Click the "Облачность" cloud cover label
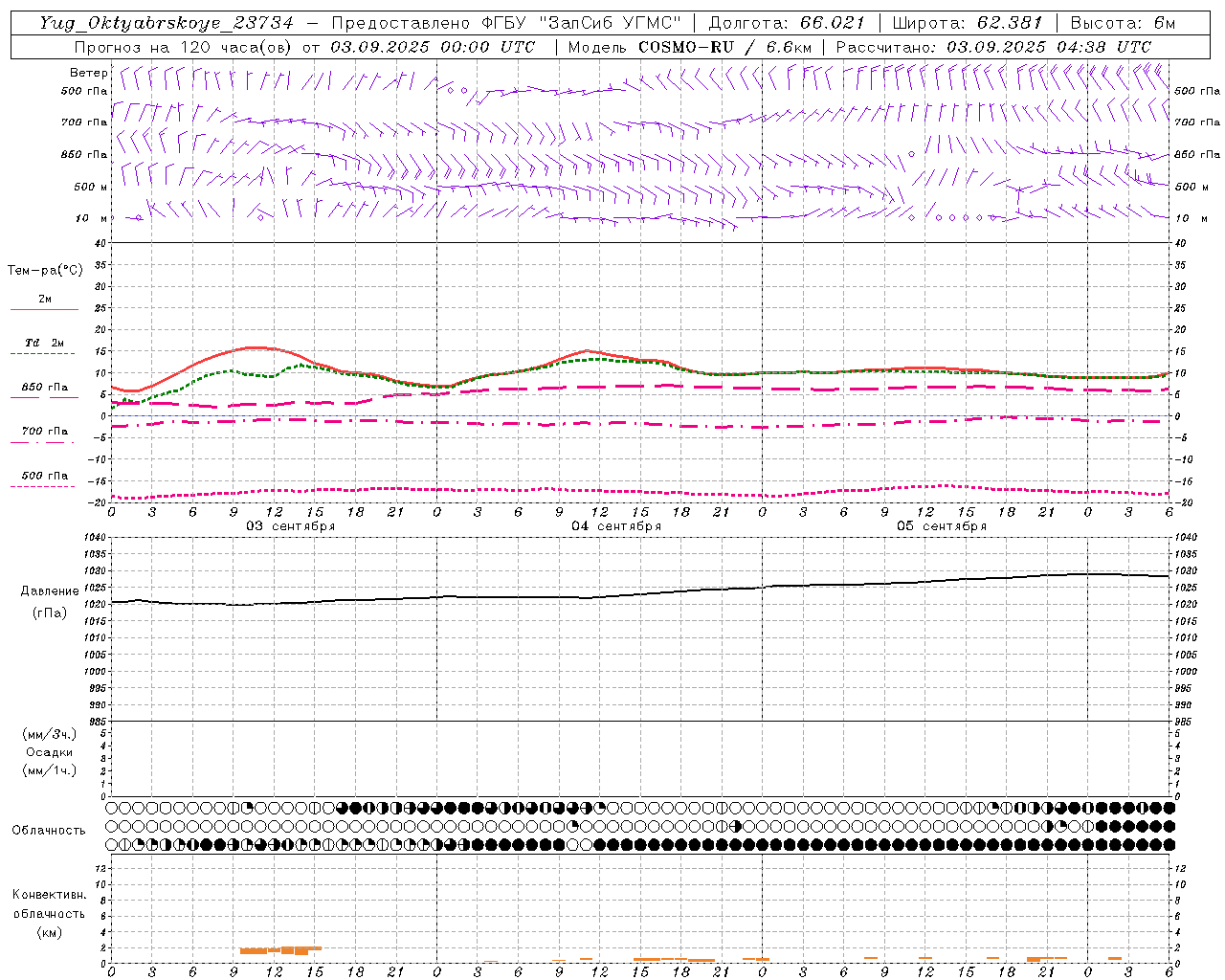 (x=49, y=830)
